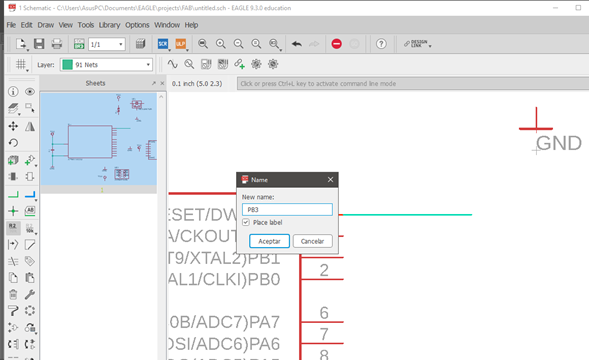Run a ULP with the orange icon
The image size is (589, 360).
tap(181, 44)
